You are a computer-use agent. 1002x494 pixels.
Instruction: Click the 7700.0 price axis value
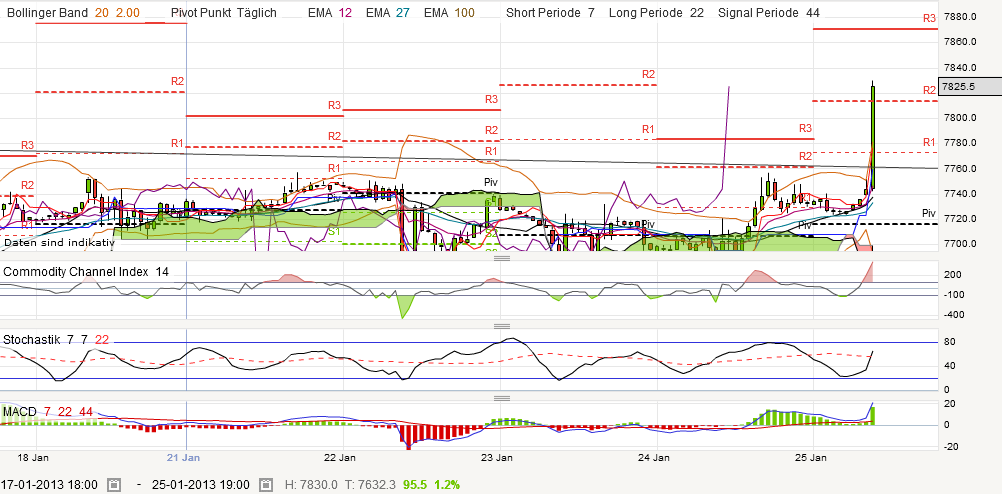(959, 244)
